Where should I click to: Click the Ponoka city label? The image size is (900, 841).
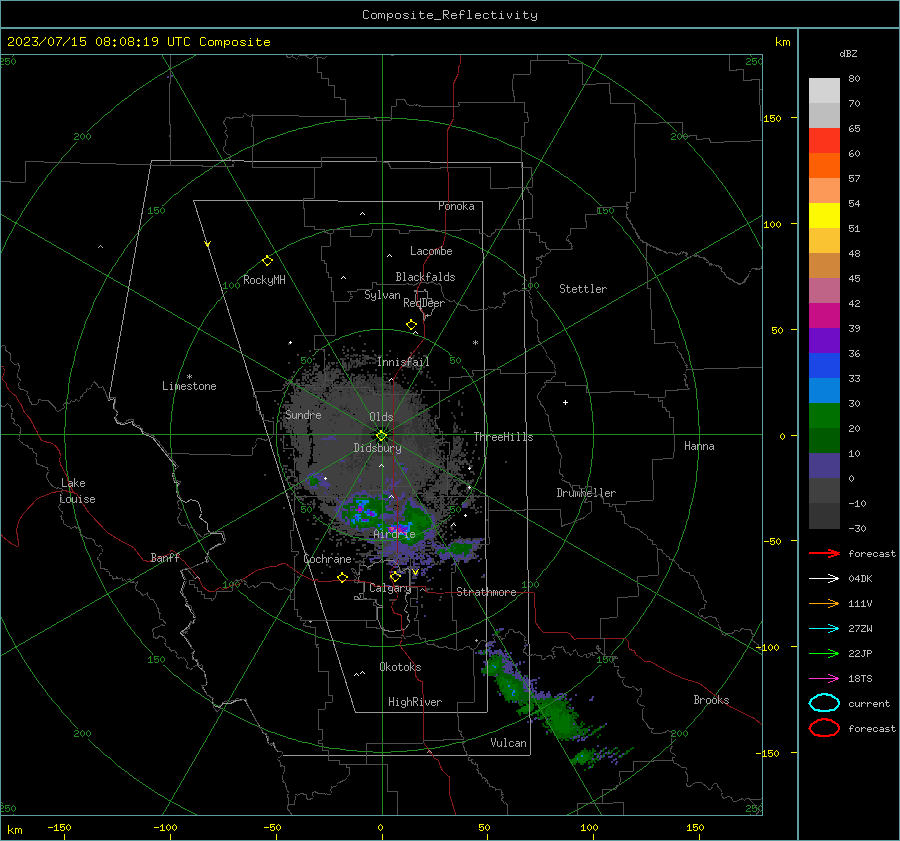456,206
